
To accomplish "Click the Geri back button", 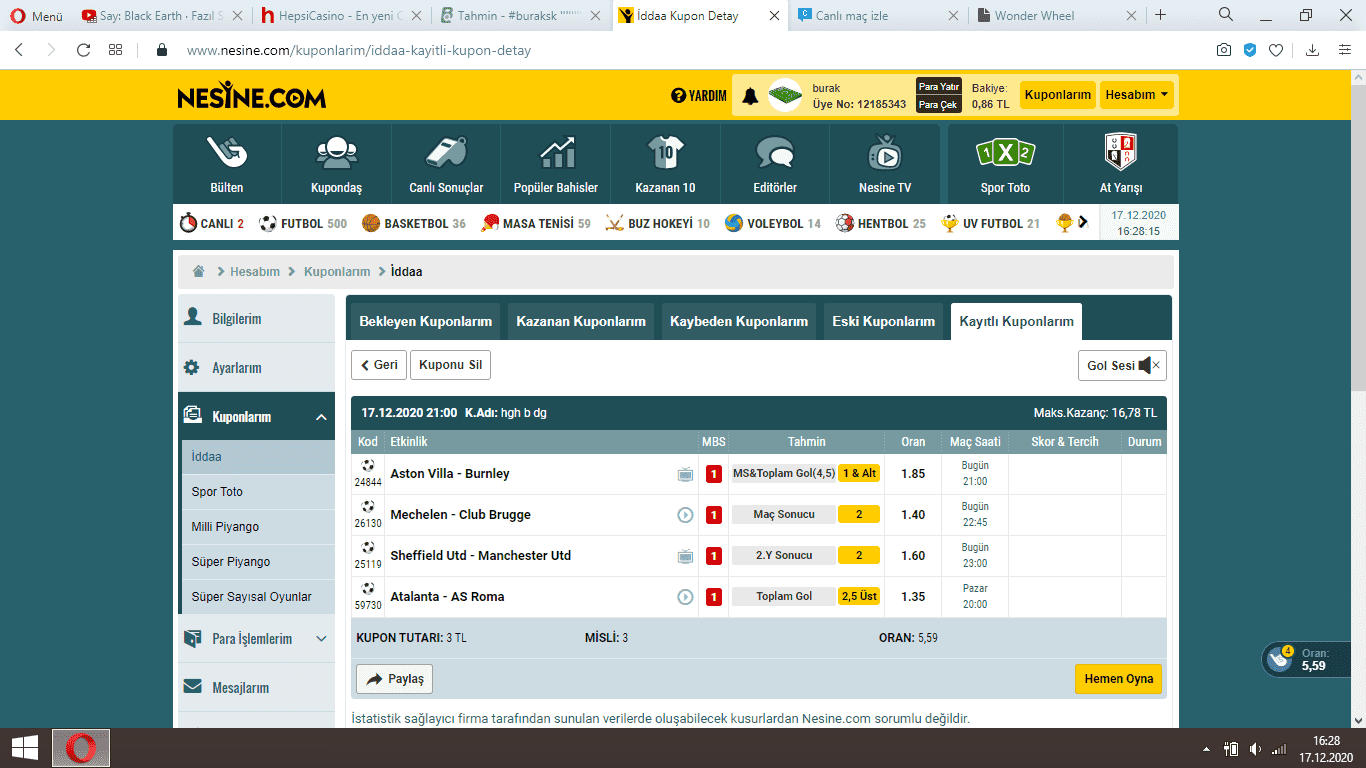I will pyautogui.click(x=379, y=365).
